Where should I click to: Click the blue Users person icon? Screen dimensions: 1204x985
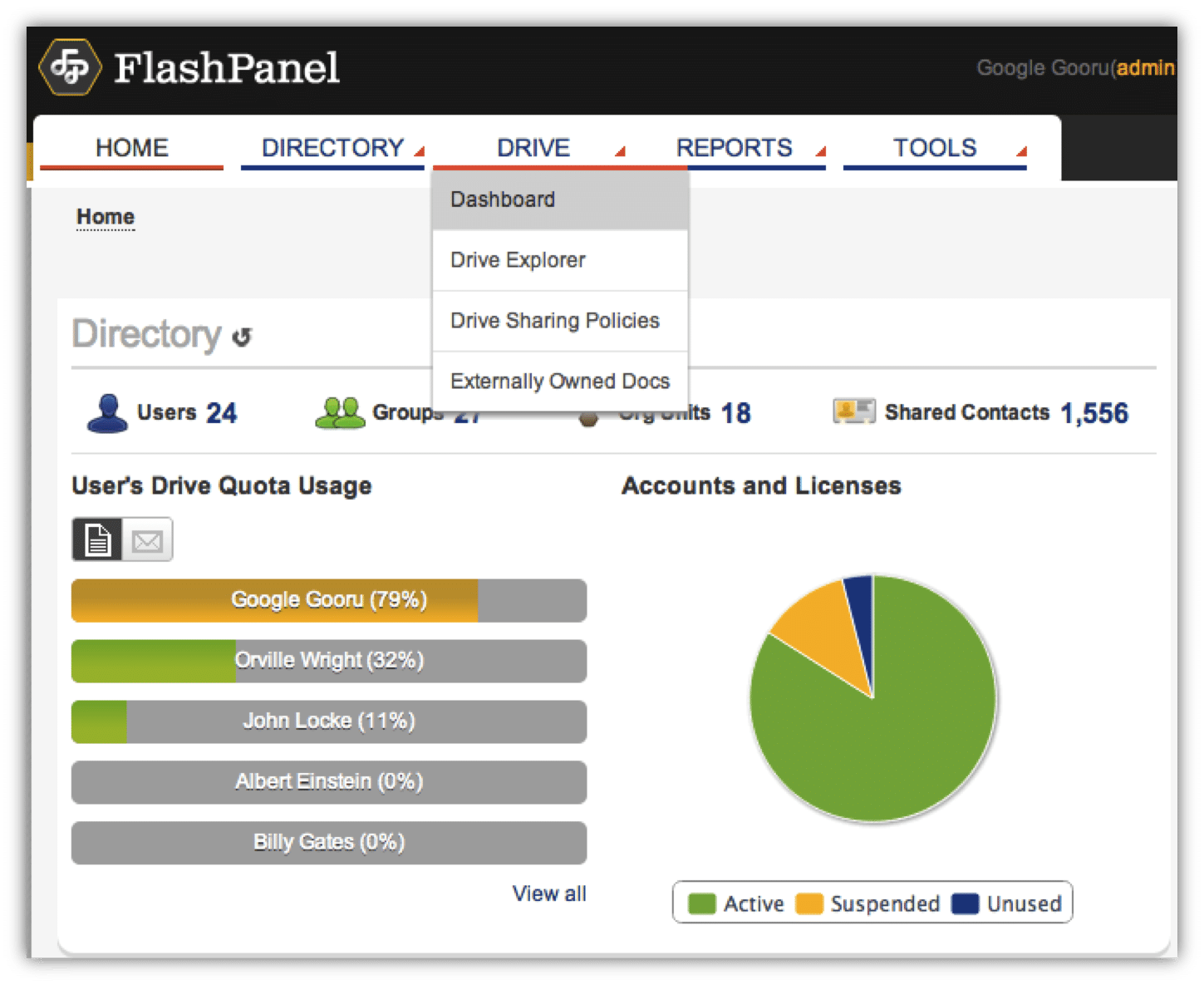pos(107,413)
